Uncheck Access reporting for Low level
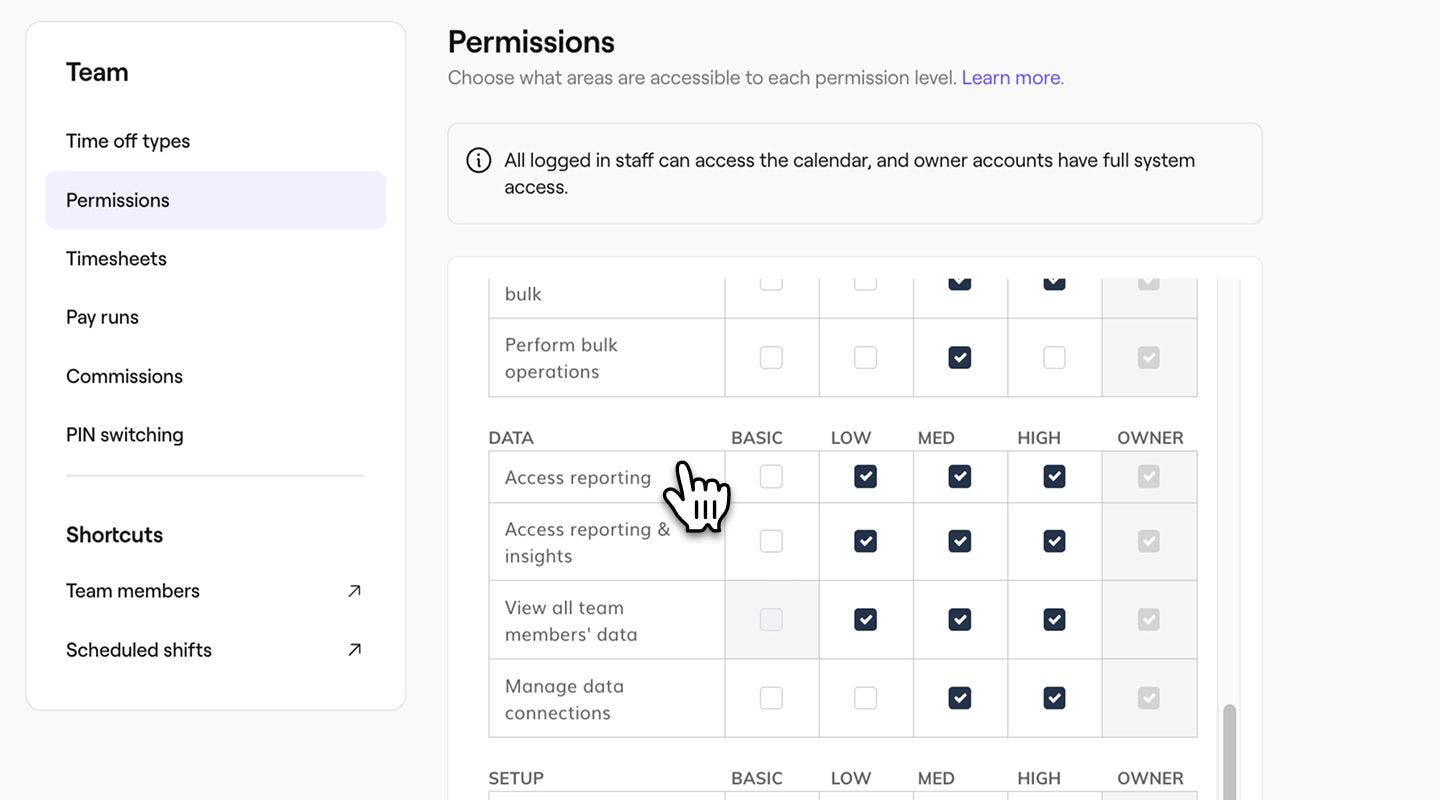The height and width of the screenshot is (800, 1440). click(865, 477)
